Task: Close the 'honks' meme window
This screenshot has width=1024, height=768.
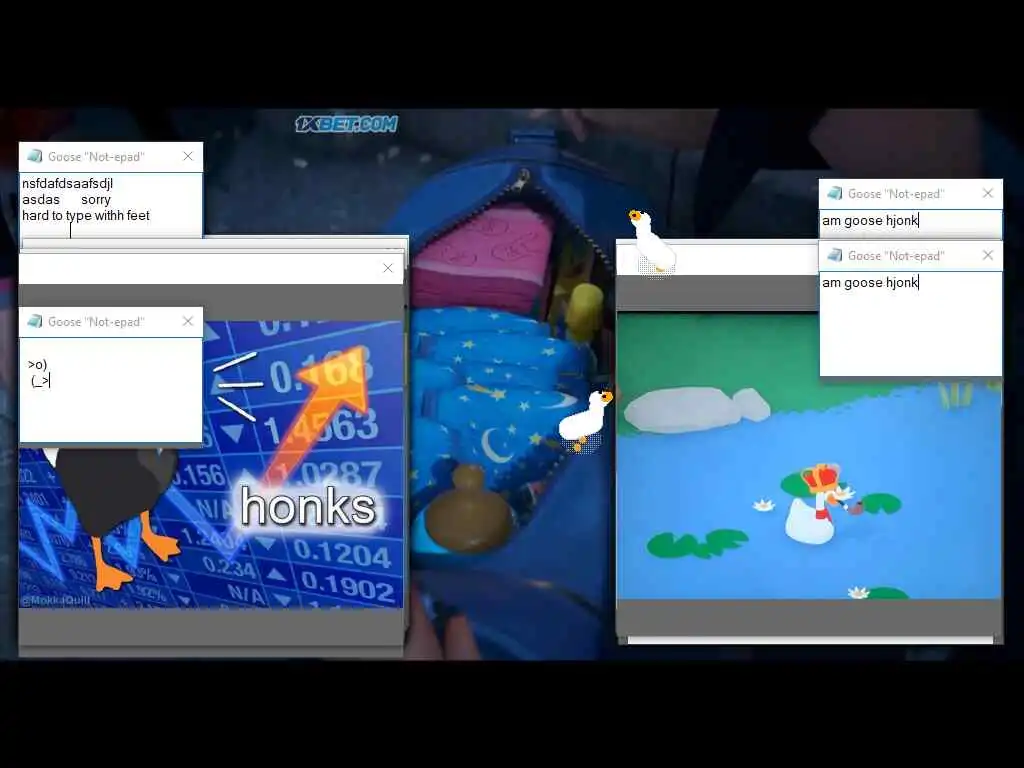Action: point(388,268)
